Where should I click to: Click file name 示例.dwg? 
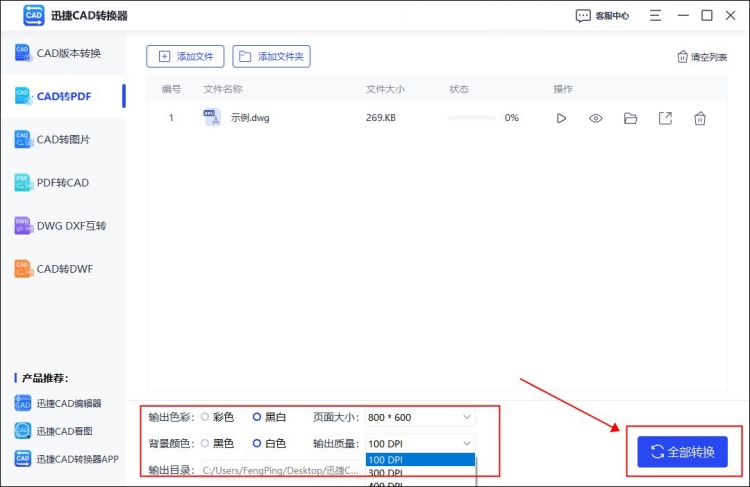point(250,118)
